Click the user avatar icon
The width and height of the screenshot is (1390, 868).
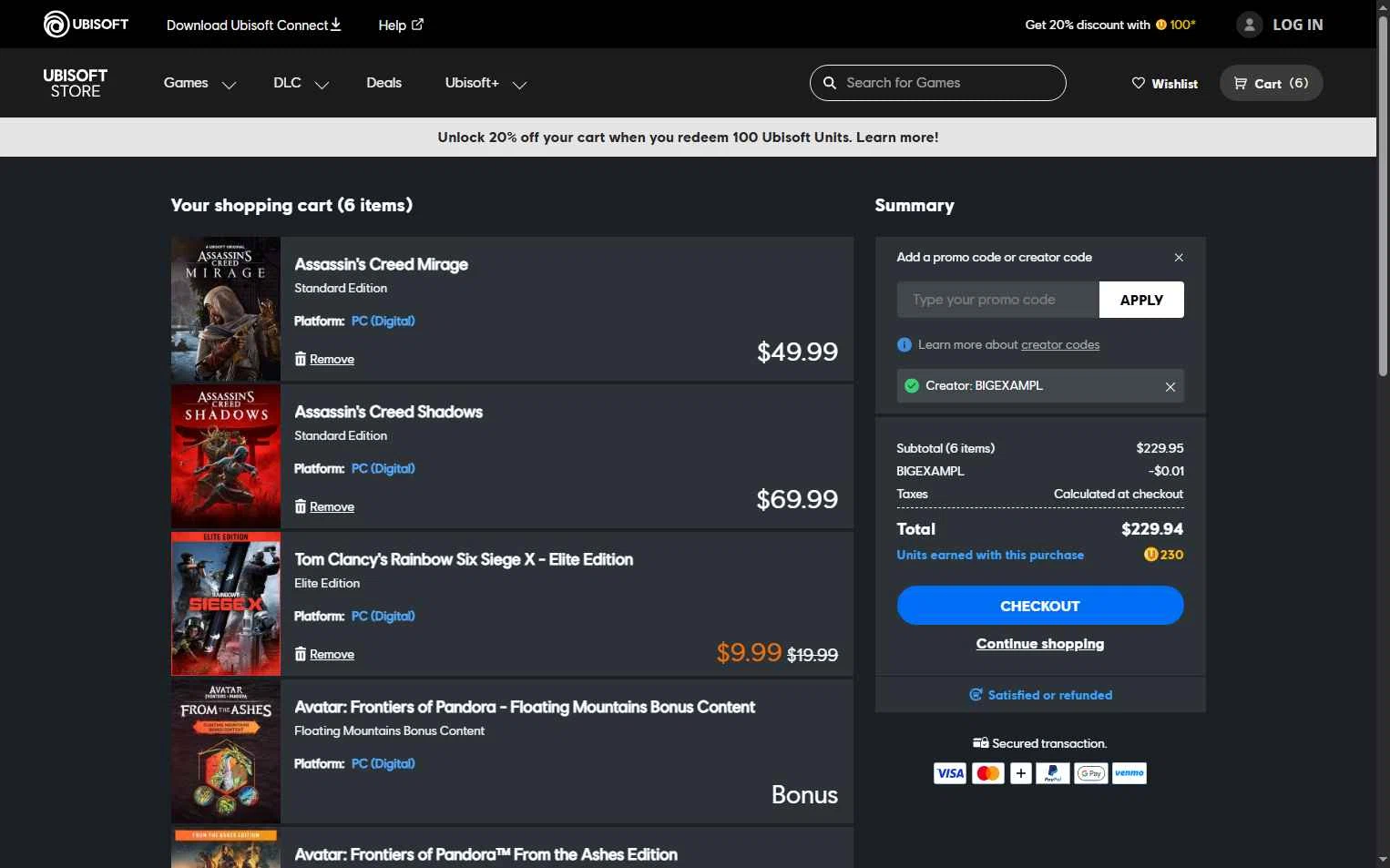tap(1250, 25)
